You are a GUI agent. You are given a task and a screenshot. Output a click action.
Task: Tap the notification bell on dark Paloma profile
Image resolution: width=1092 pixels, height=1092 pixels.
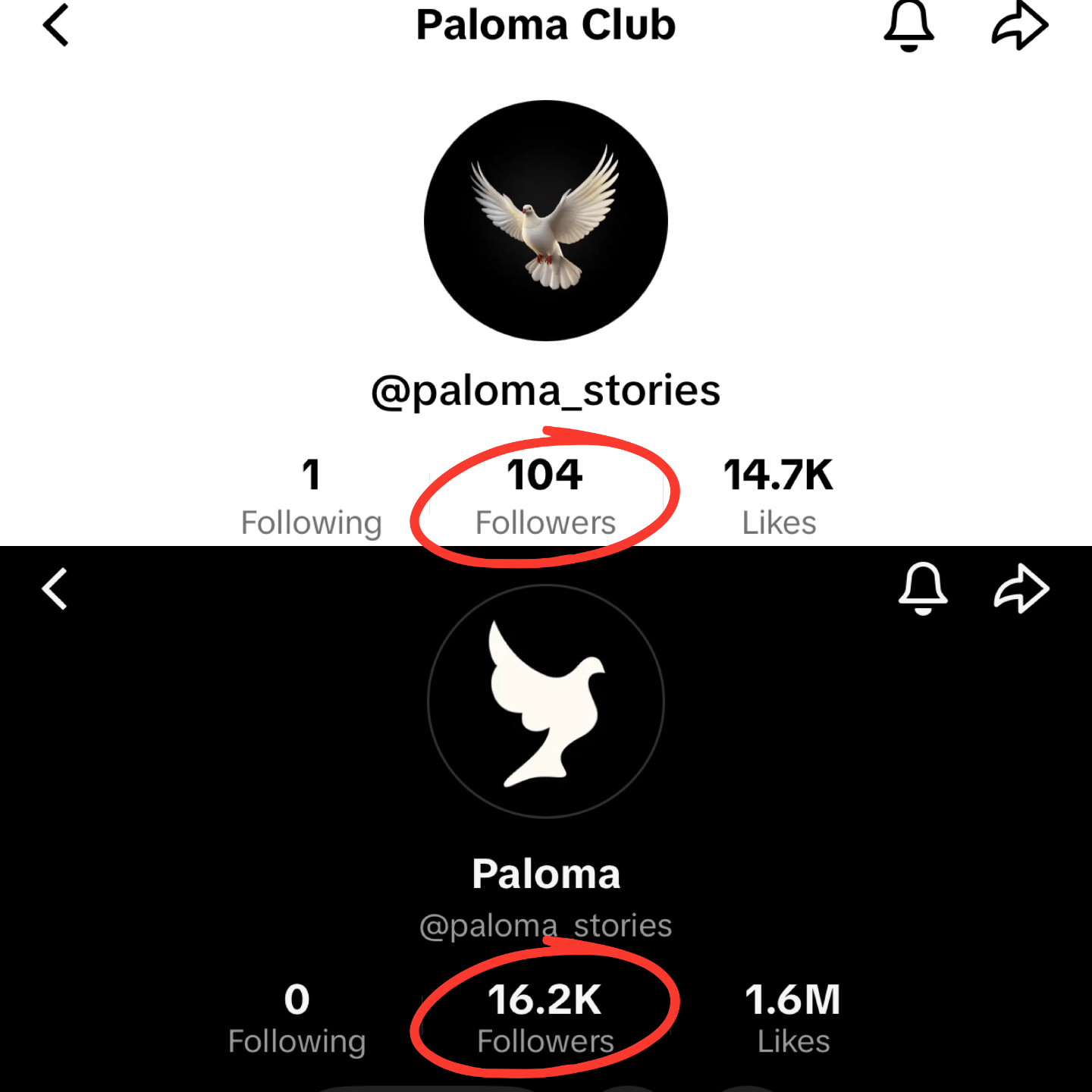[923, 588]
